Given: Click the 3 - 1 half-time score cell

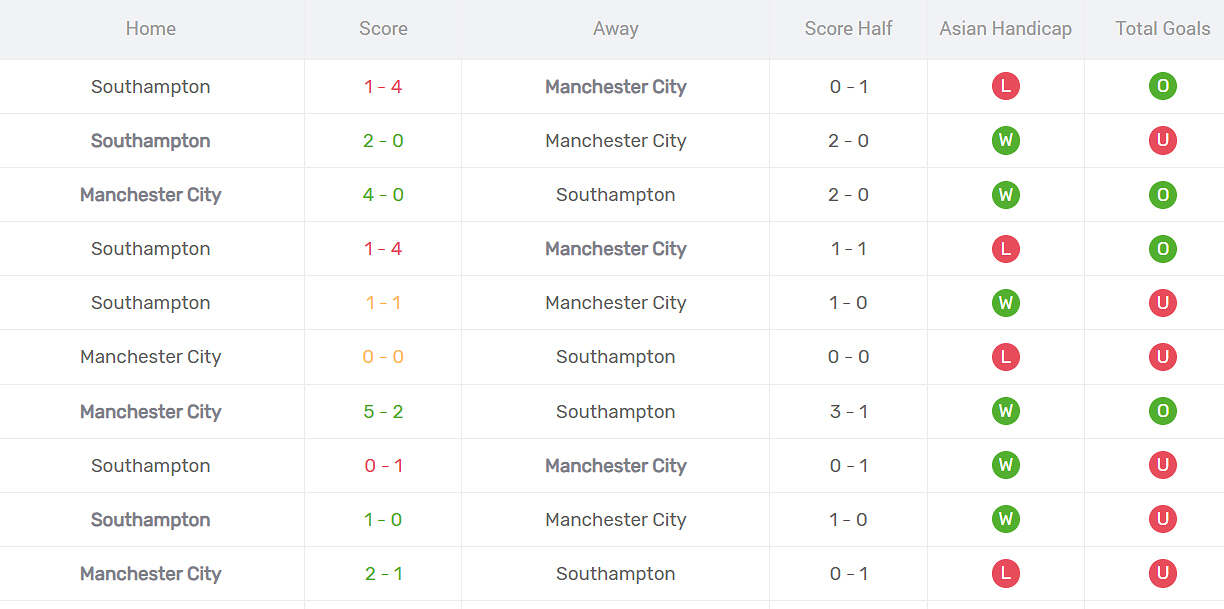Looking at the screenshot, I should tap(848, 411).
